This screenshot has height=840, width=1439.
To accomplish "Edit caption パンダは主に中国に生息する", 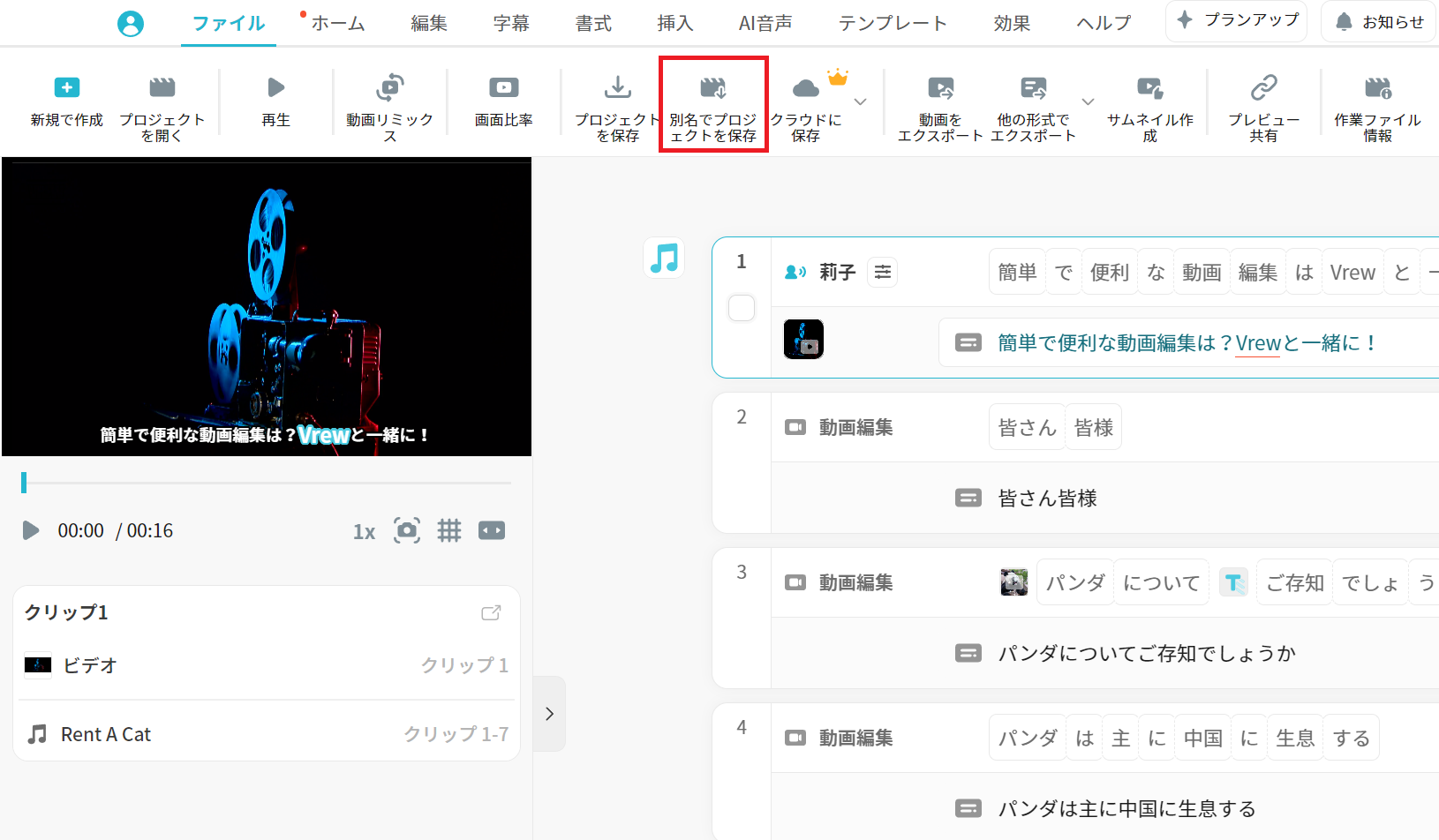I will point(1126,809).
